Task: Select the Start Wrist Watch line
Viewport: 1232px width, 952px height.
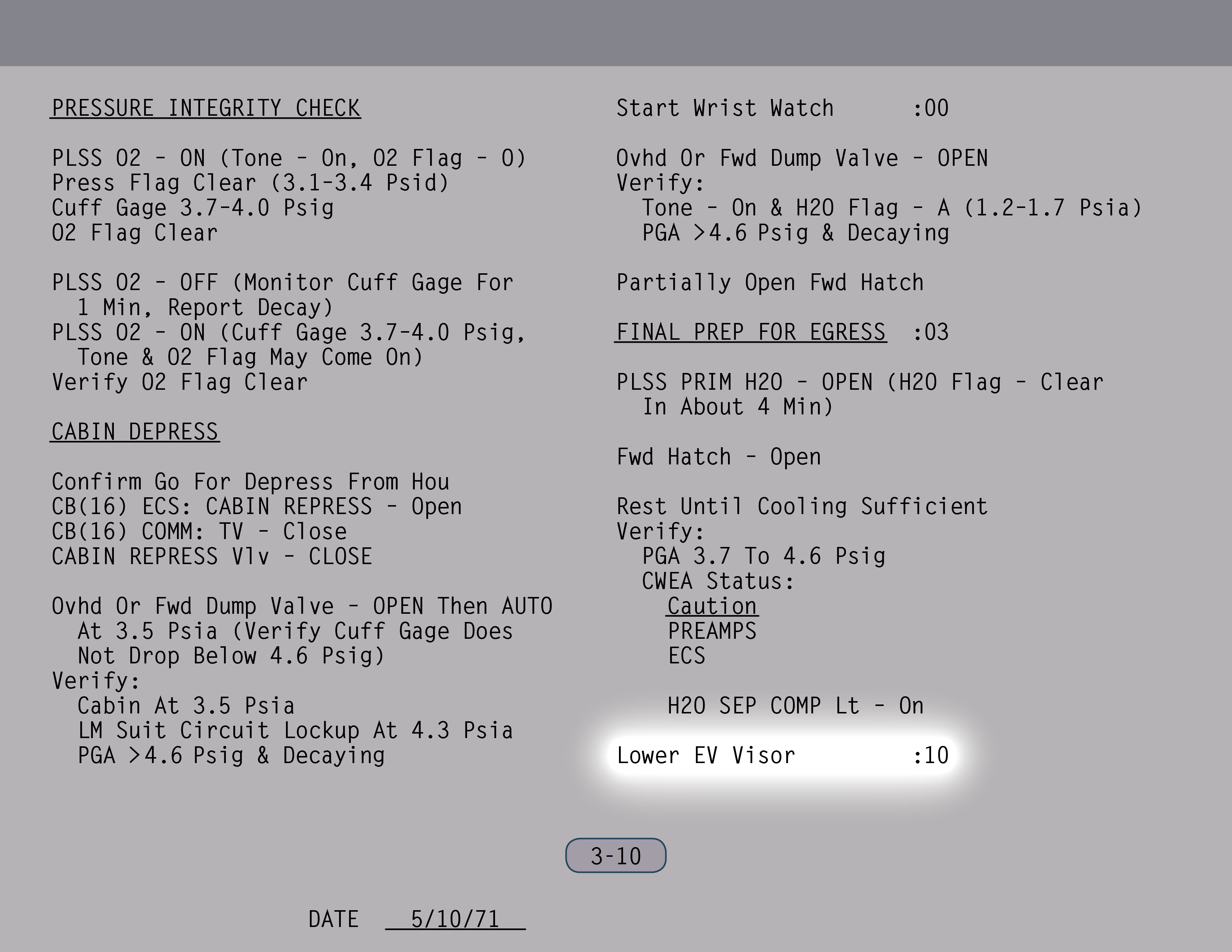Action: pyautogui.click(x=725, y=108)
